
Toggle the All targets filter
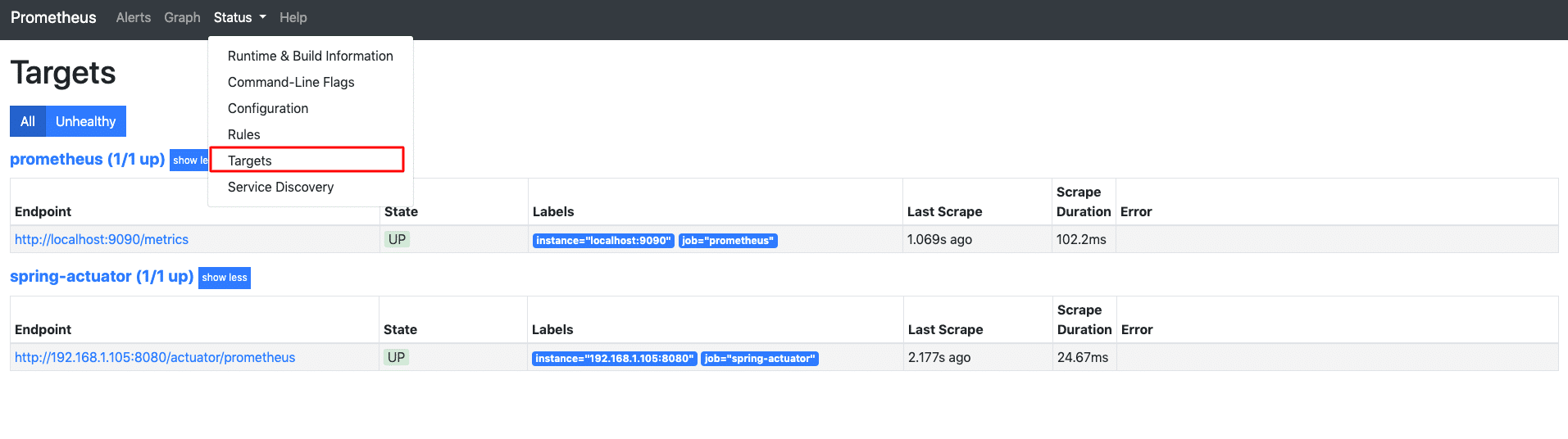pos(28,121)
